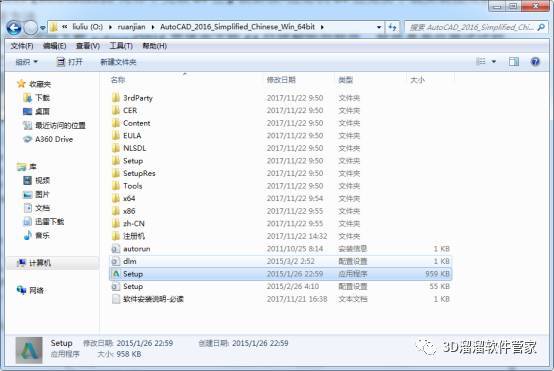Open the 组织 dropdown
The image size is (554, 371).
[26, 62]
